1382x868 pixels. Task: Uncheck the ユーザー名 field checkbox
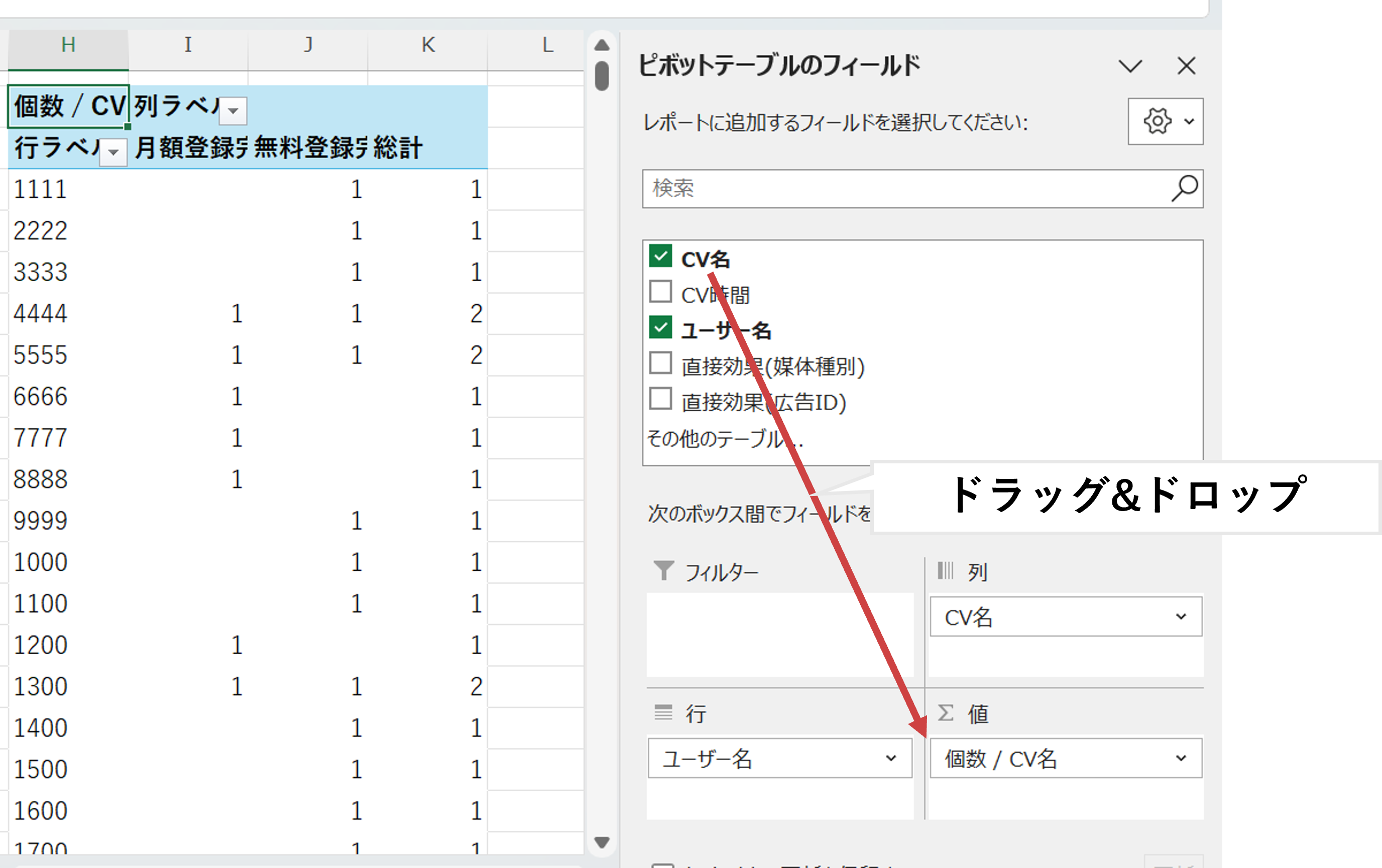[x=660, y=328]
